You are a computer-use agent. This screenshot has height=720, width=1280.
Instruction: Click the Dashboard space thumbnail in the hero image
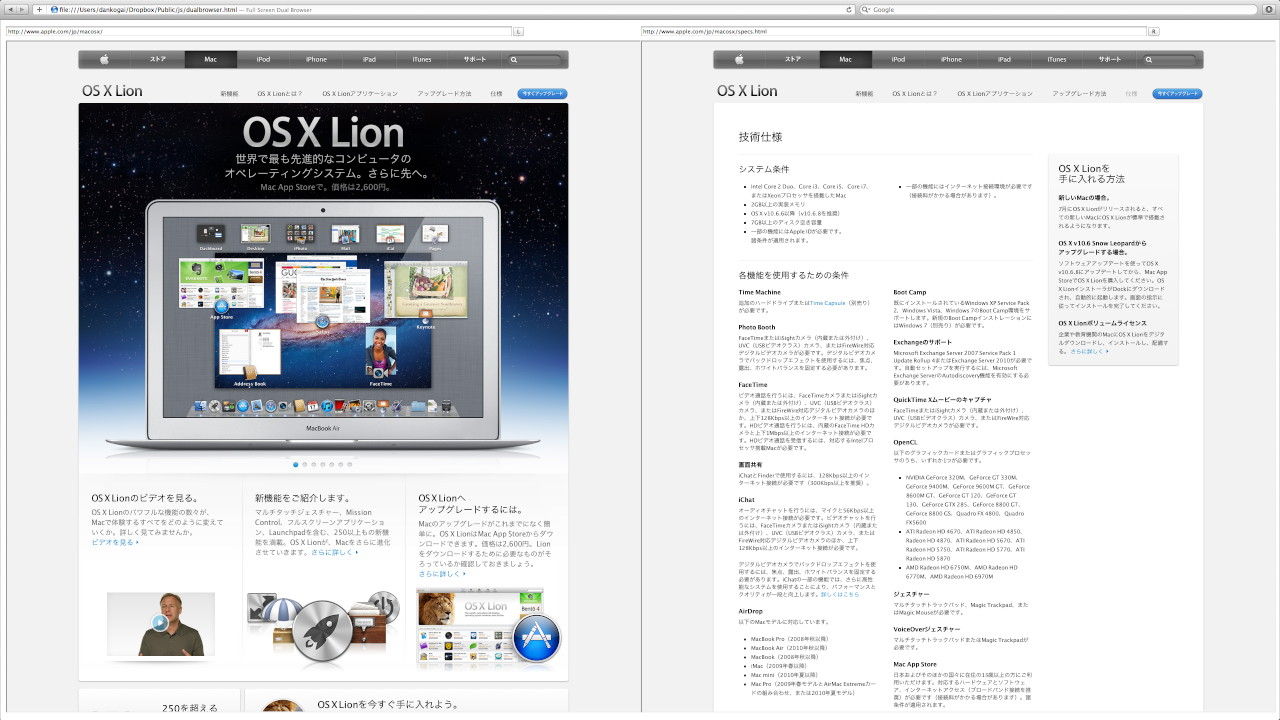click(x=211, y=235)
